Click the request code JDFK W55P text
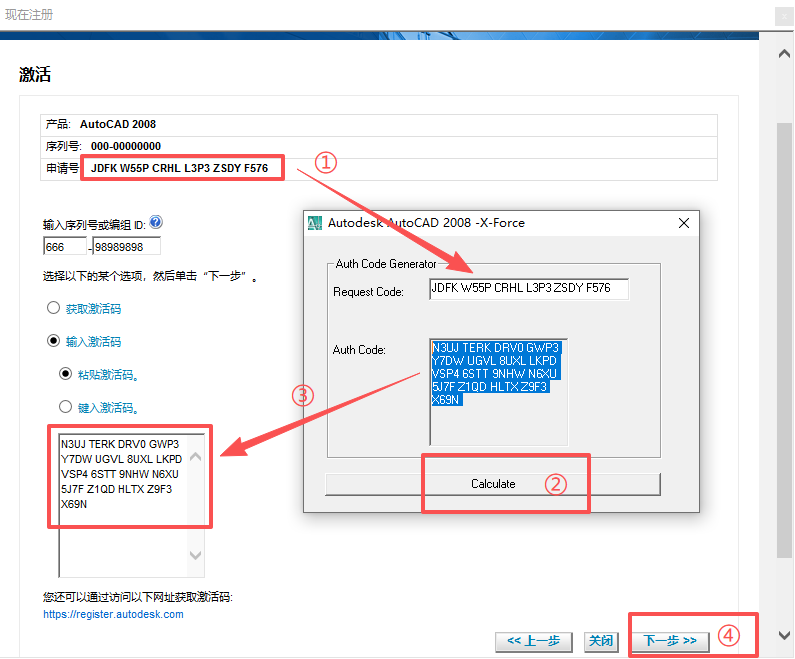 click(179, 168)
